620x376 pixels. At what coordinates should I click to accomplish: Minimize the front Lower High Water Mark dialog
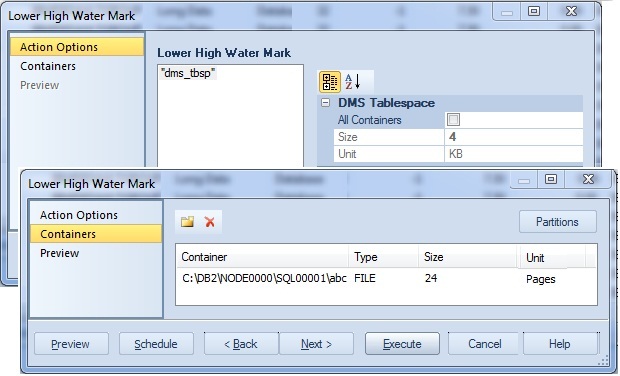524,180
